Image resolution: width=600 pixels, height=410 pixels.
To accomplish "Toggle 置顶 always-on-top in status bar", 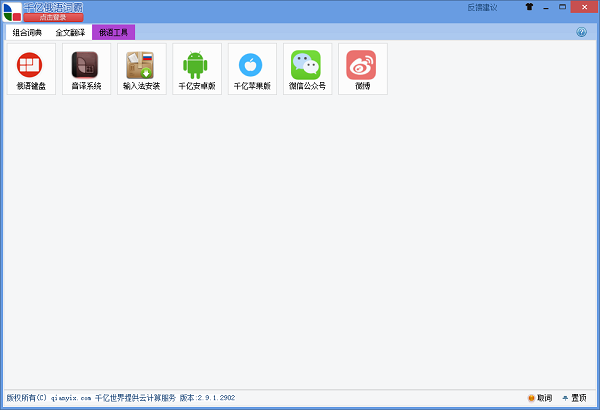I will [574, 397].
